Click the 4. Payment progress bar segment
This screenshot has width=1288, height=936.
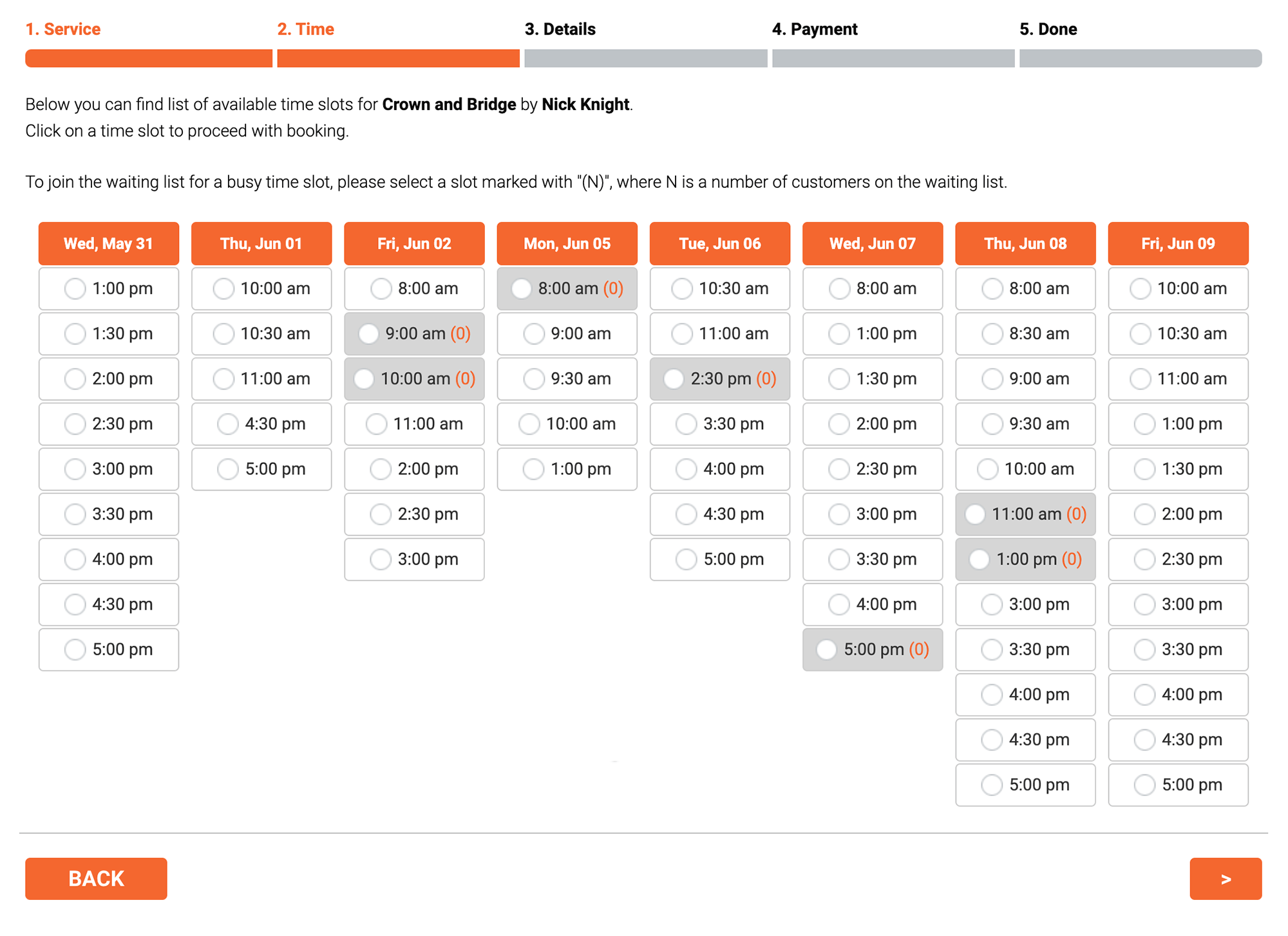(x=893, y=58)
